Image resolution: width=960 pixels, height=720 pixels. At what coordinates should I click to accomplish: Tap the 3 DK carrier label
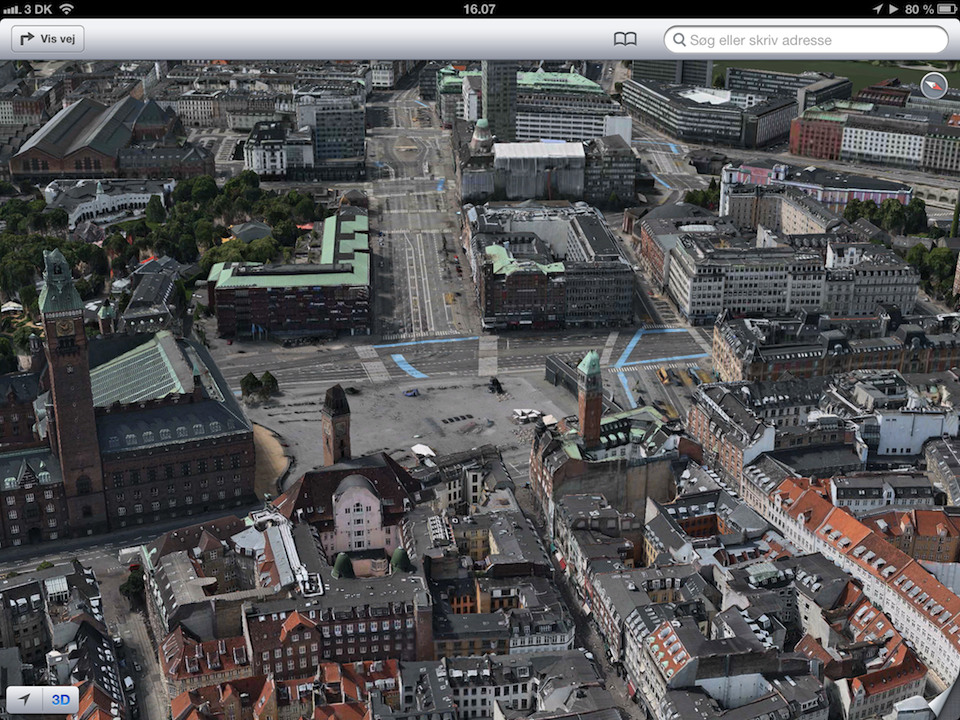38,9
